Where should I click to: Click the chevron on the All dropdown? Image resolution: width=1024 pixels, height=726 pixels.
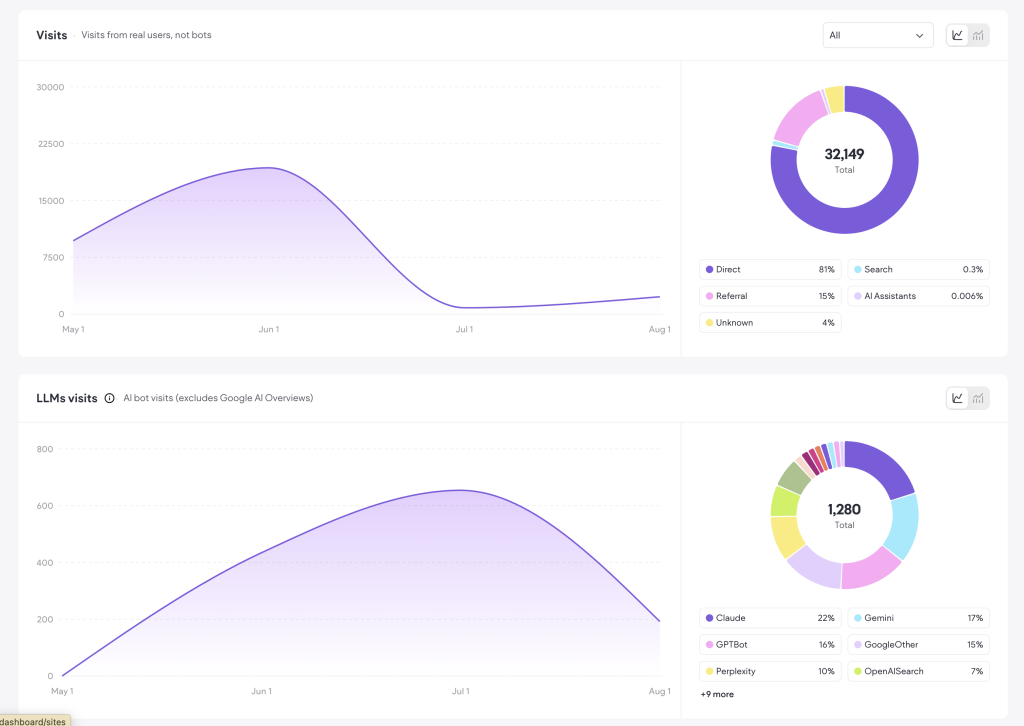[920, 36]
